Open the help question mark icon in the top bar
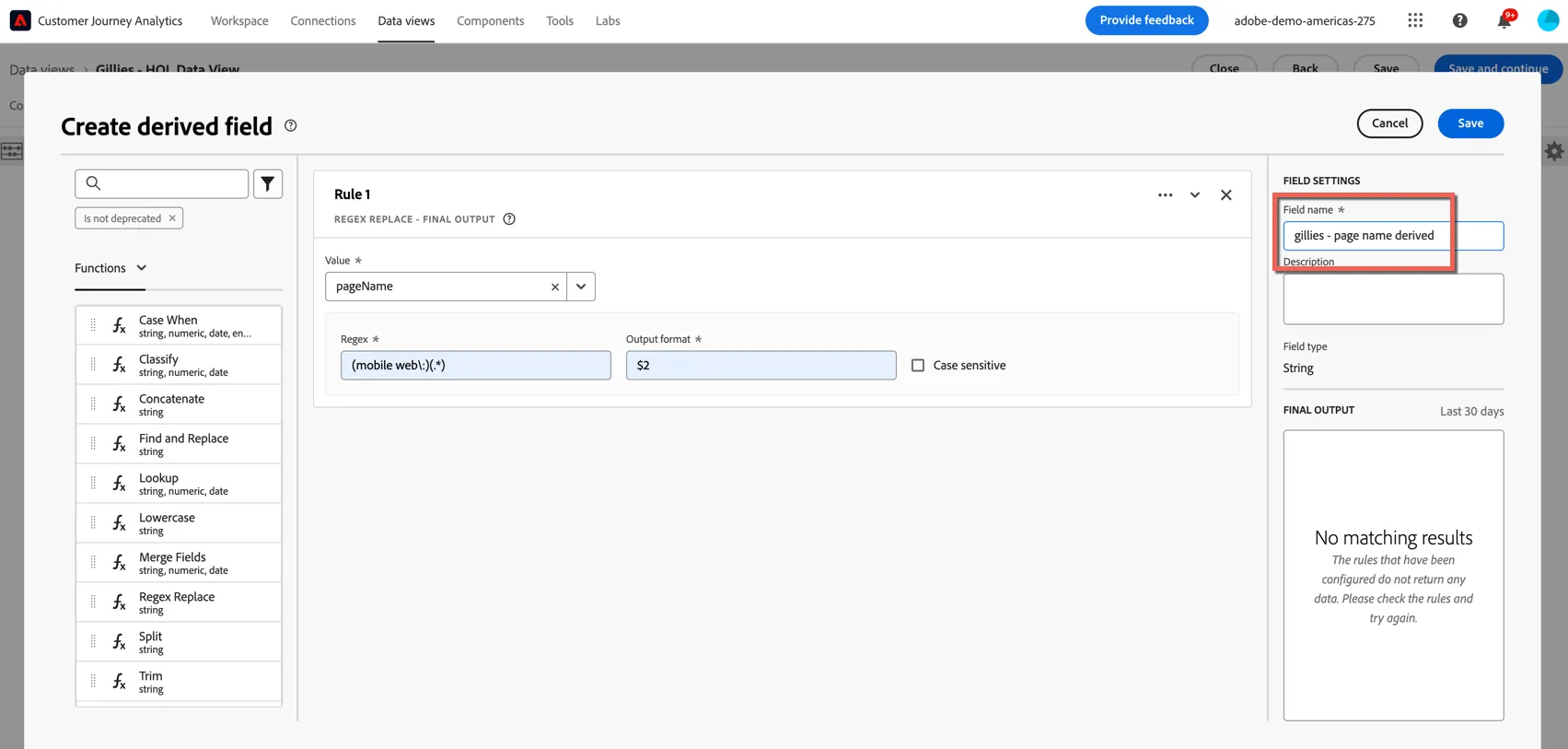Viewport: 1568px width, 749px height. 1460,20
